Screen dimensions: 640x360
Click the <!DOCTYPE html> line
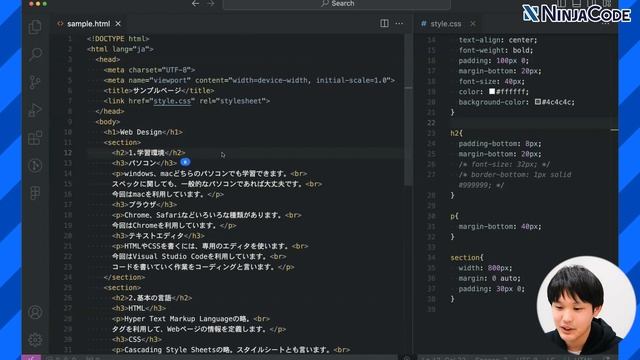pos(118,39)
